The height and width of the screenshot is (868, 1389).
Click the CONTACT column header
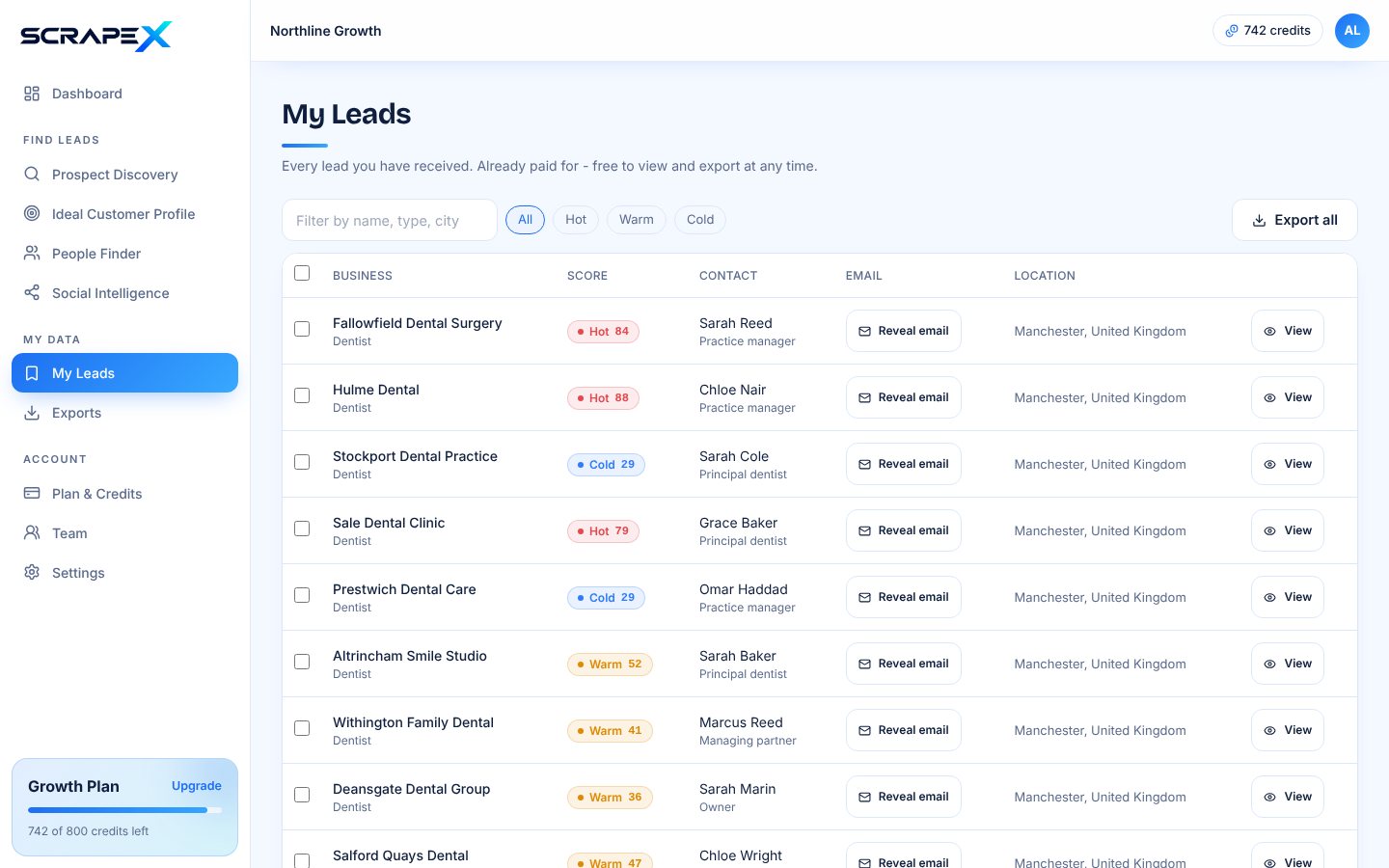click(x=728, y=276)
